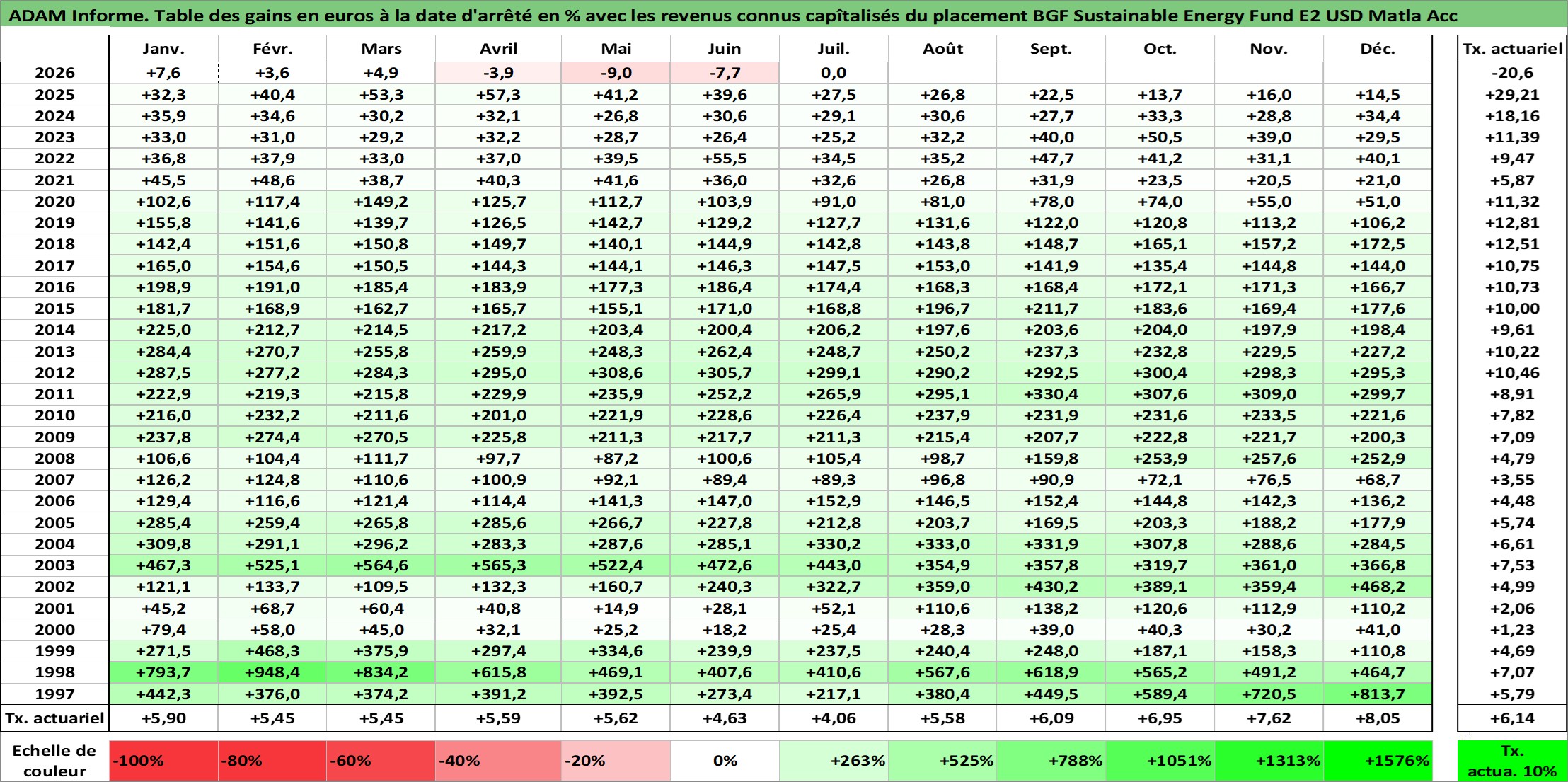Select the Févr. column header
Image resolution: width=1568 pixels, height=782 pixels.
click(272, 49)
